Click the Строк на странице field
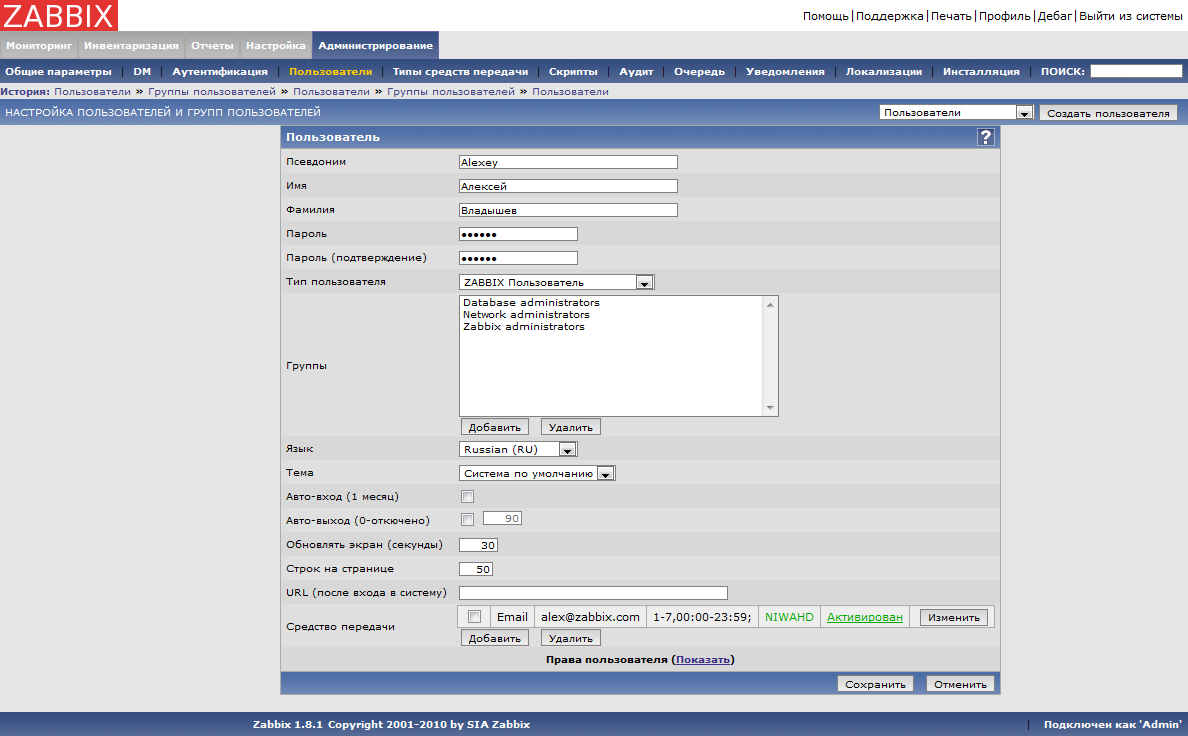This screenshot has height=736, width=1188. 476,569
